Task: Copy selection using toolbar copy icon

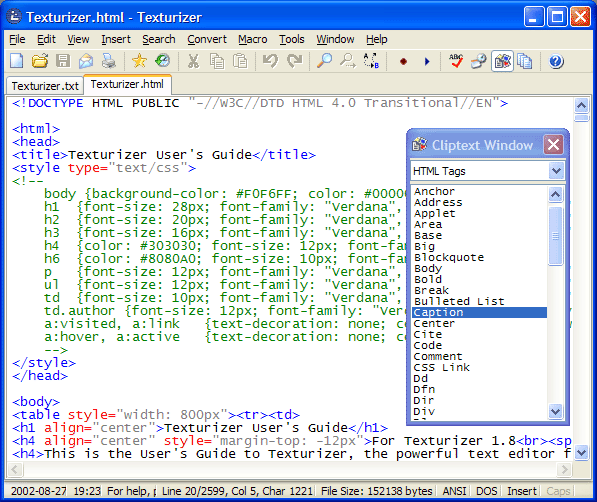Action: (x=217, y=61)
